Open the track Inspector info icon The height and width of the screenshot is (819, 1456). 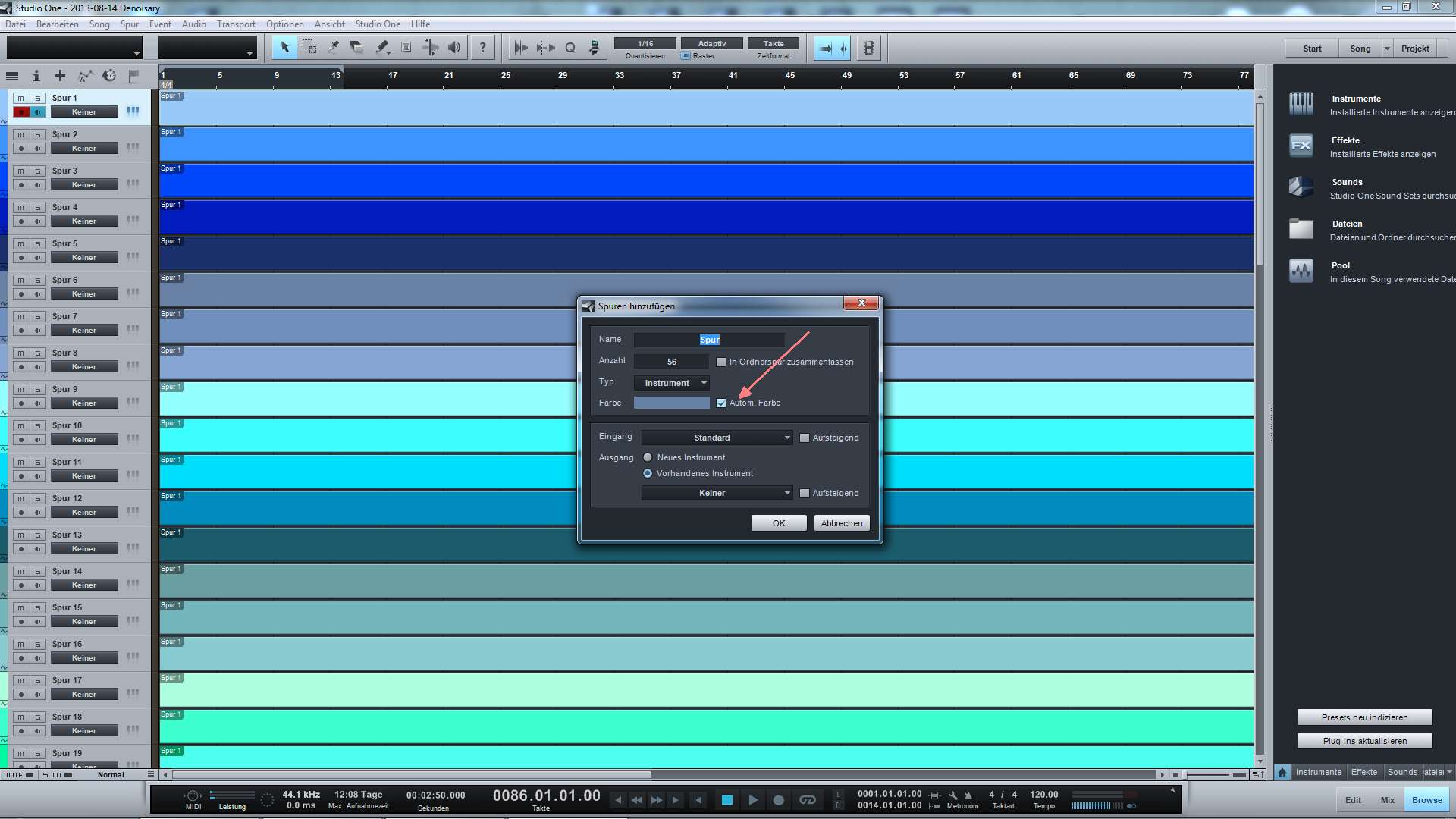(x=36, y=76)
